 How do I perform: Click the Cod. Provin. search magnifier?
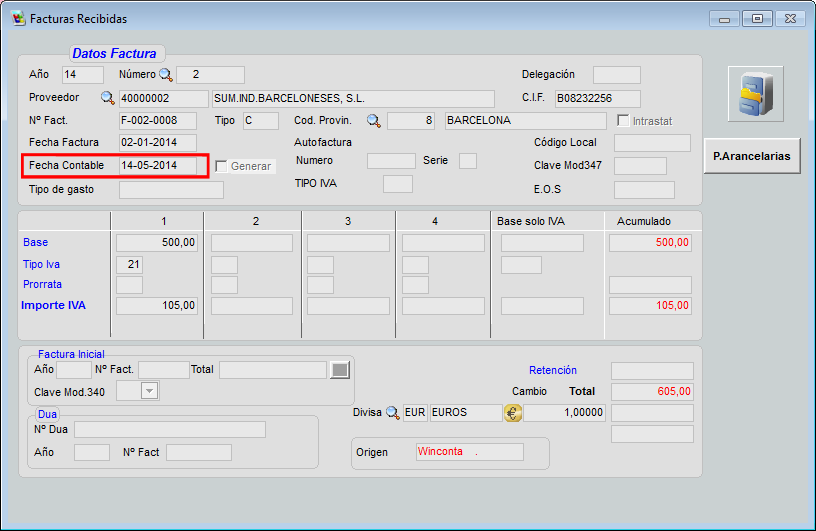tap(373, 121)
